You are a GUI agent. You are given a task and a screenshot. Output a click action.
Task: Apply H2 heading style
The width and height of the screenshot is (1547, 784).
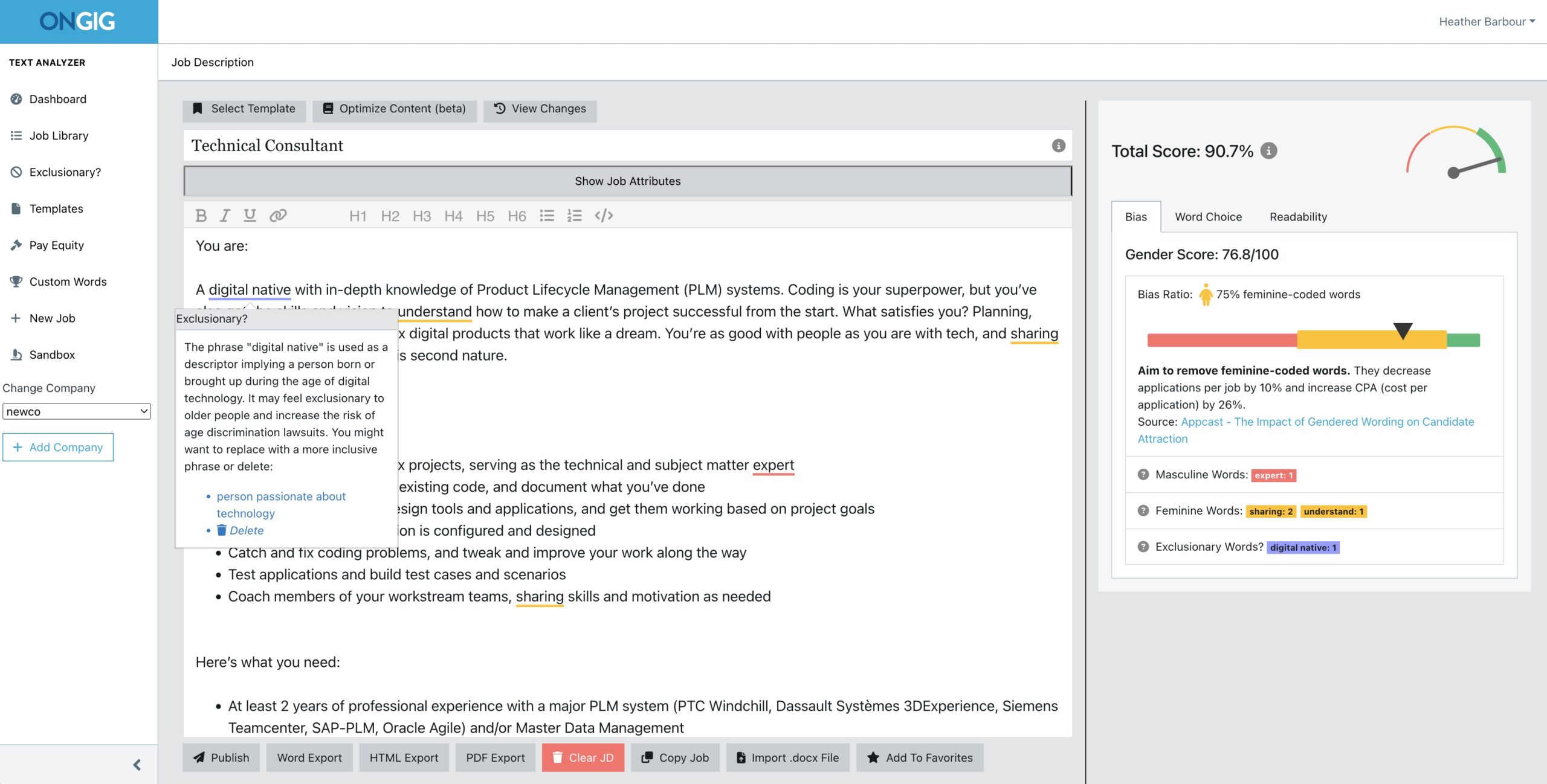point(390,216)
